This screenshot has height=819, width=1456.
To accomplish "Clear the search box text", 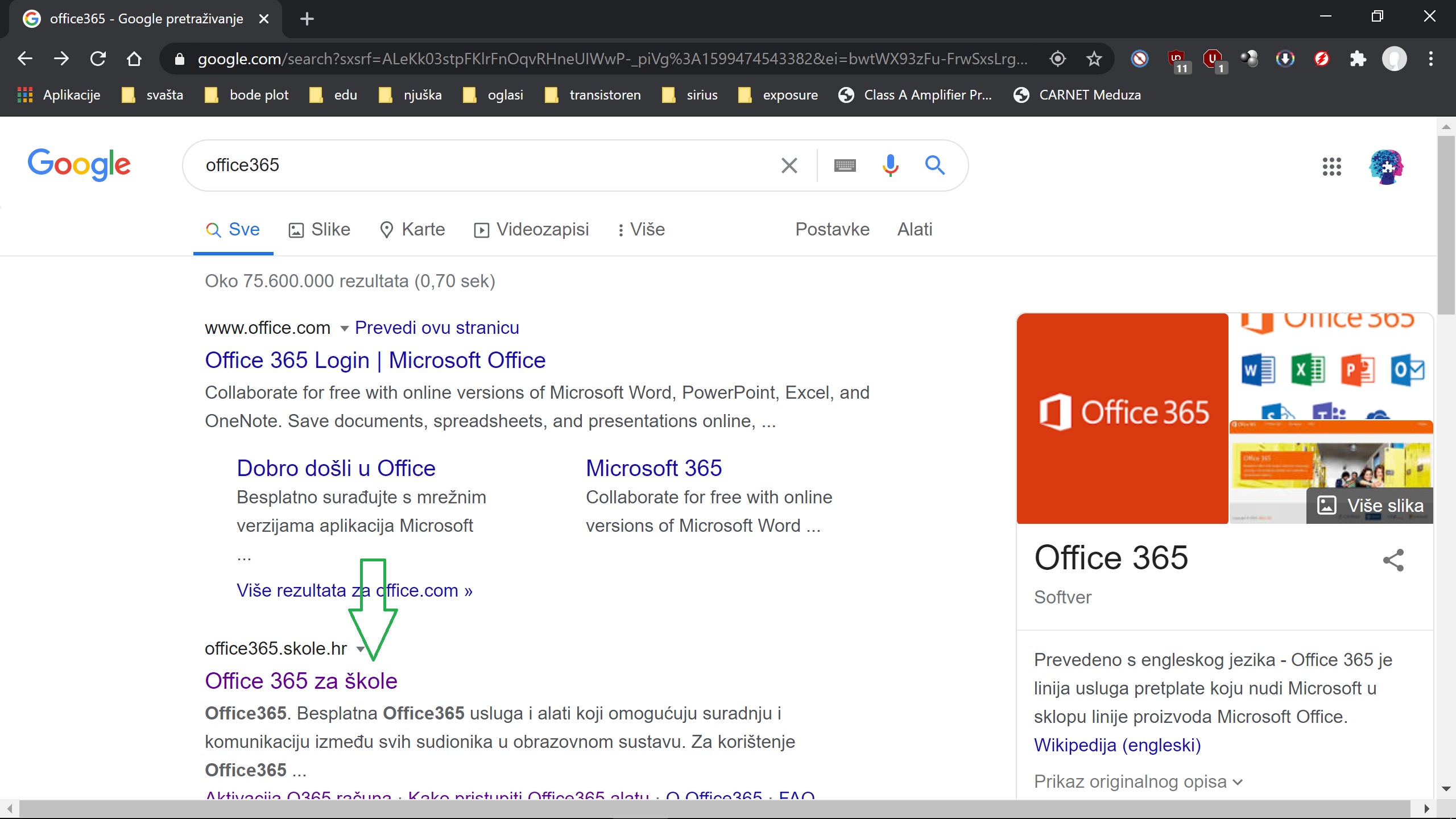I will (789, 166).
